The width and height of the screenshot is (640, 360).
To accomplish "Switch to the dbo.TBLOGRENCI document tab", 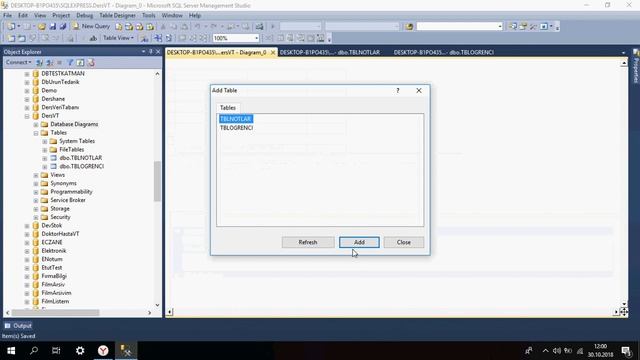I will [444, 52].
